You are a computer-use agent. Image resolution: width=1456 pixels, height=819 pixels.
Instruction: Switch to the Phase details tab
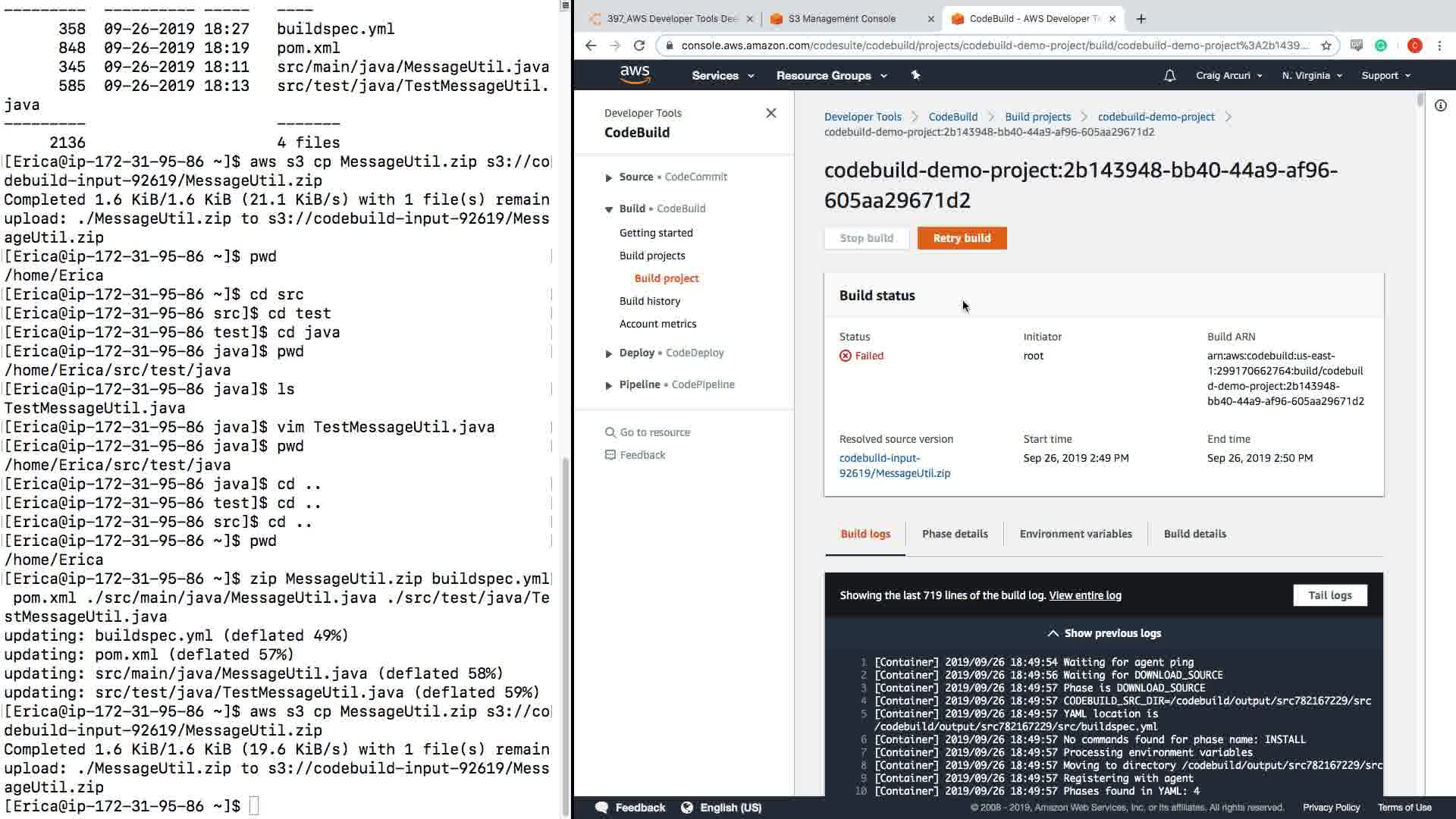(954, 534)
